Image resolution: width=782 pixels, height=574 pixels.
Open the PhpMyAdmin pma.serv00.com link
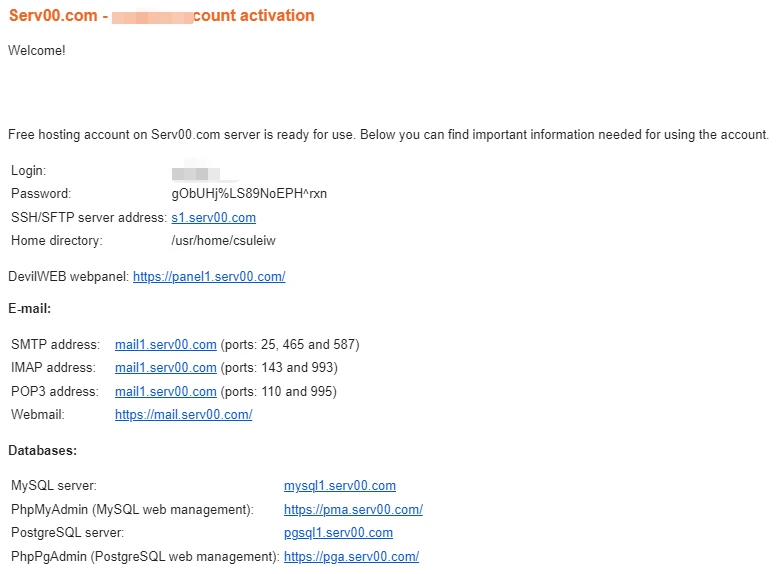[353, 510]
